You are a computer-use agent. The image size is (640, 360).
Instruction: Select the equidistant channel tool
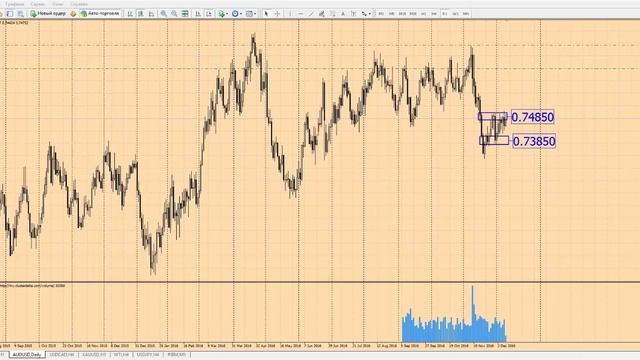point(322,14)
